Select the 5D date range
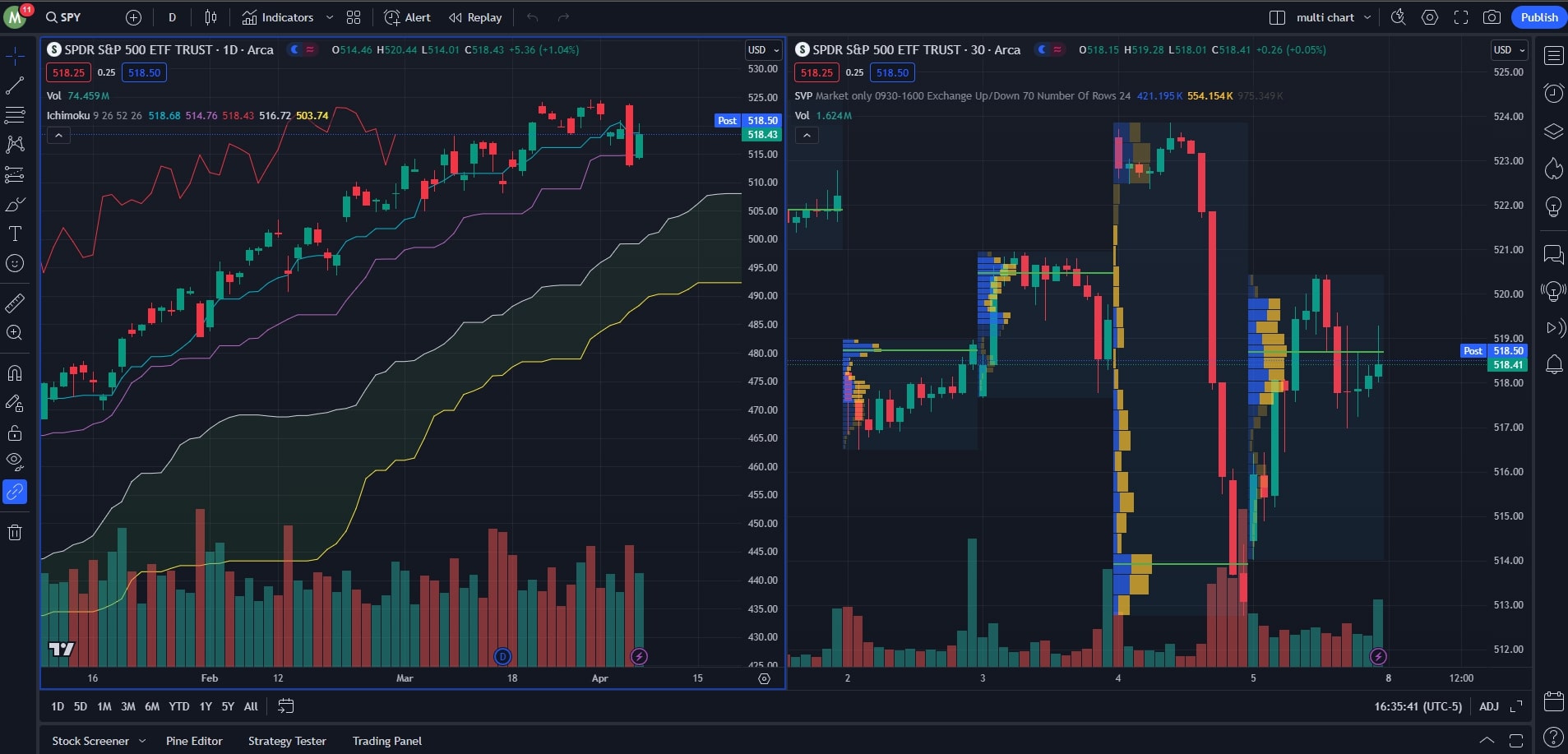Image resolution: width=1568 pixels, height=754 pixels. coord(80,706)
